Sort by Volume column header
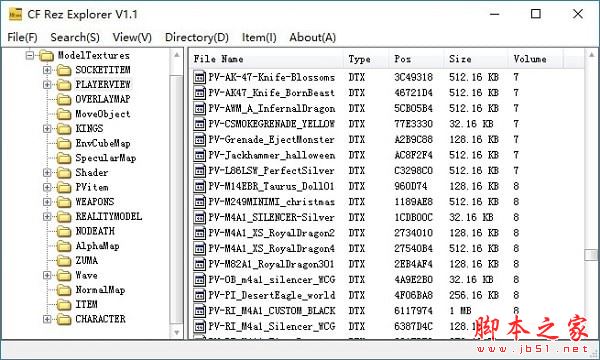Image resolution: width=600 pixels, height=360 pixels. pyautogui.click(x=536, y=59)
